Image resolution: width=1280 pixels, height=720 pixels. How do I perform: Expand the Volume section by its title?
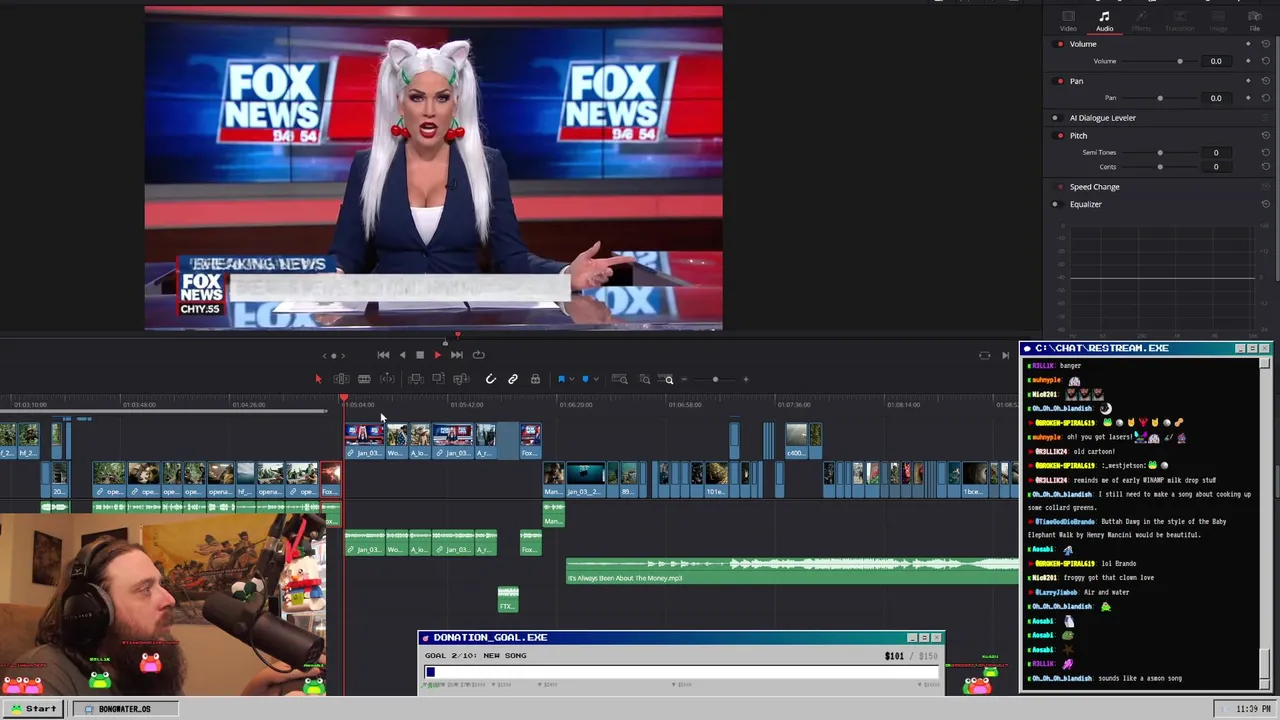tap(1083, 44)
